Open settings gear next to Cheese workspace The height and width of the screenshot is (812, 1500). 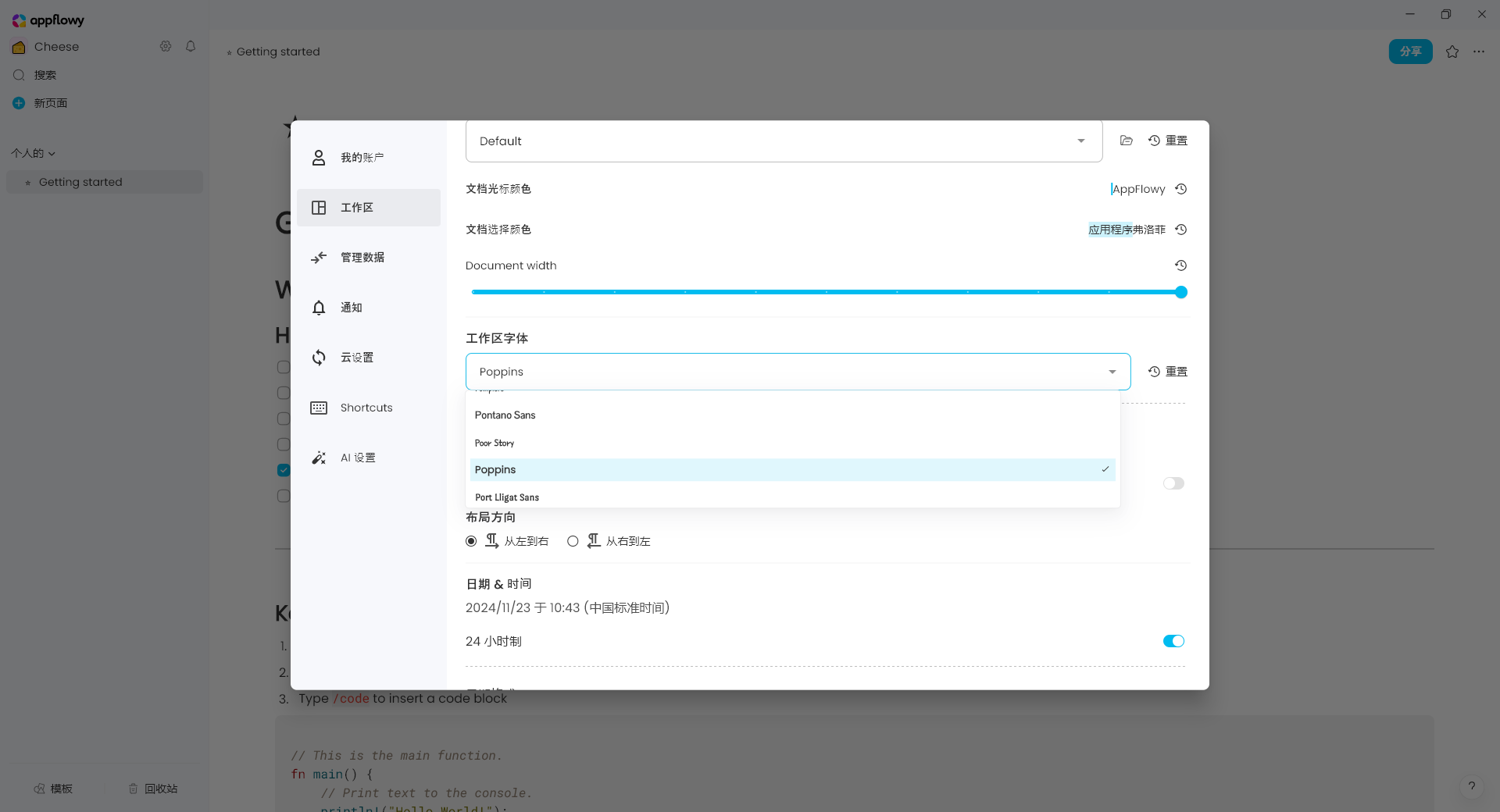pyautogui.click(x=166, y=47)
